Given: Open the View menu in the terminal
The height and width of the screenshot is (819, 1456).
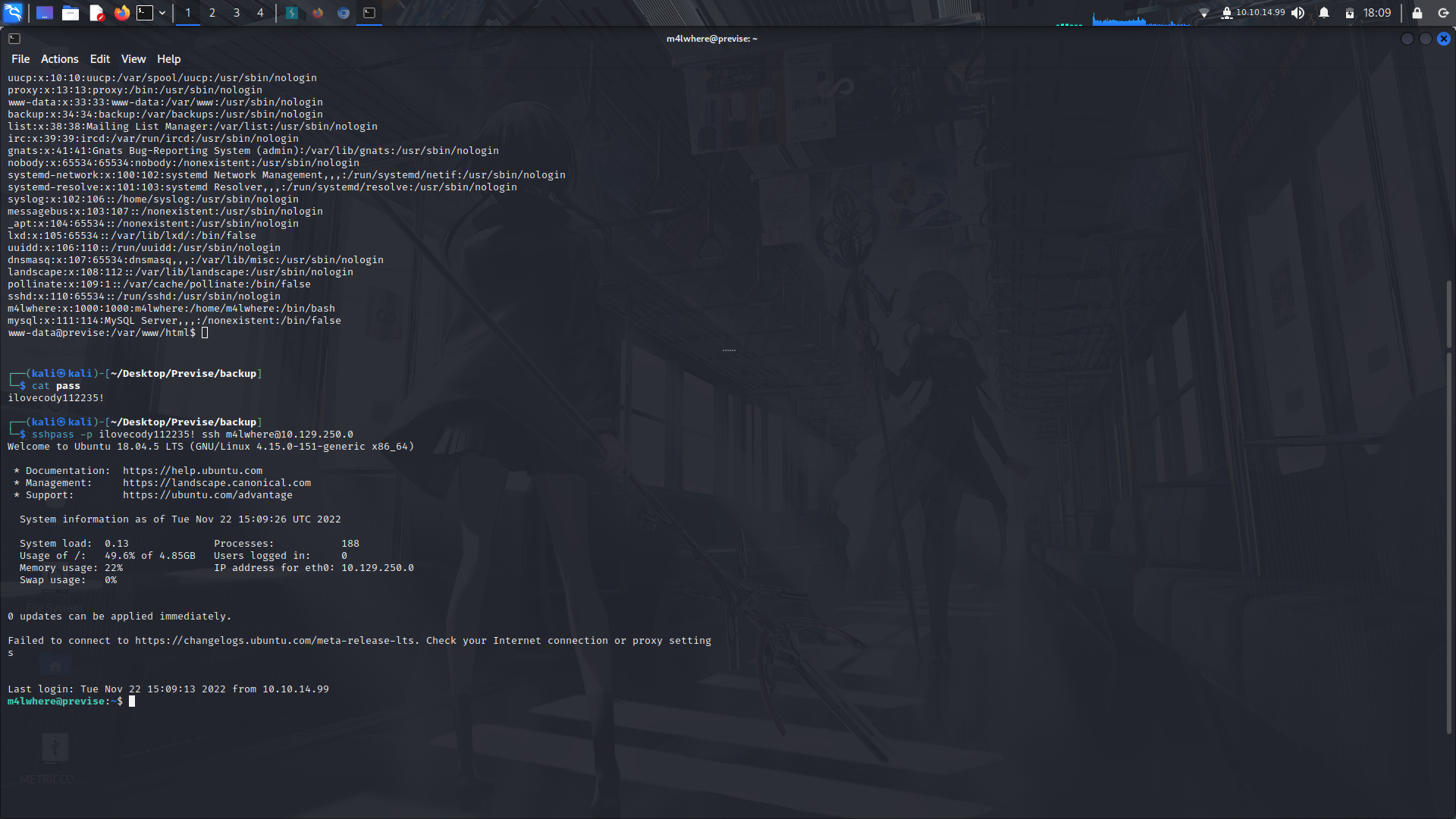Looking at the screenshot, I should [x=133, y=58].
